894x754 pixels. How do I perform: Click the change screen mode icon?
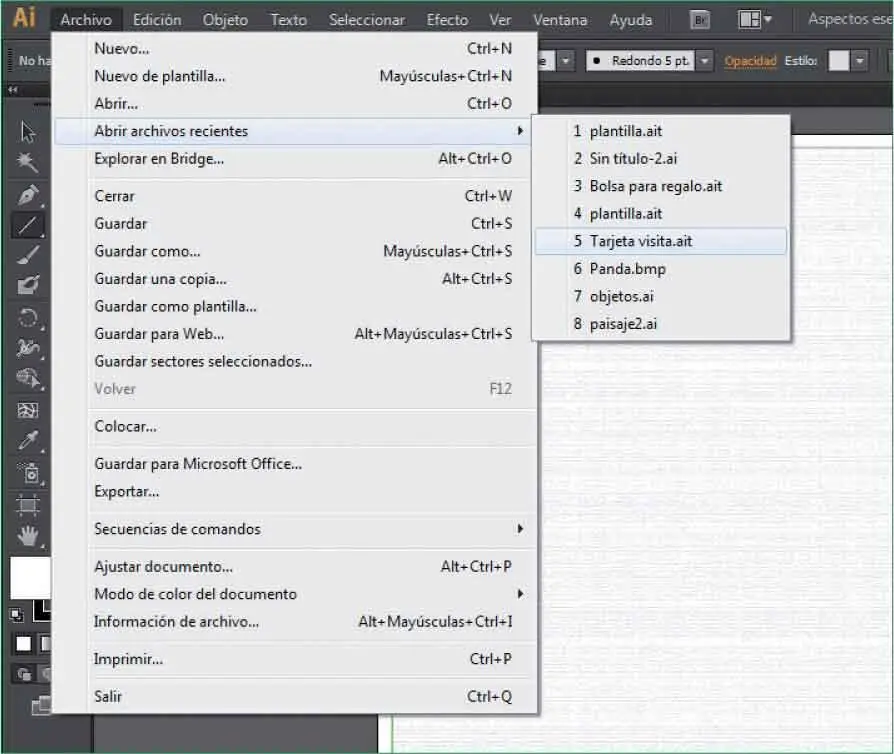point(41,706)
